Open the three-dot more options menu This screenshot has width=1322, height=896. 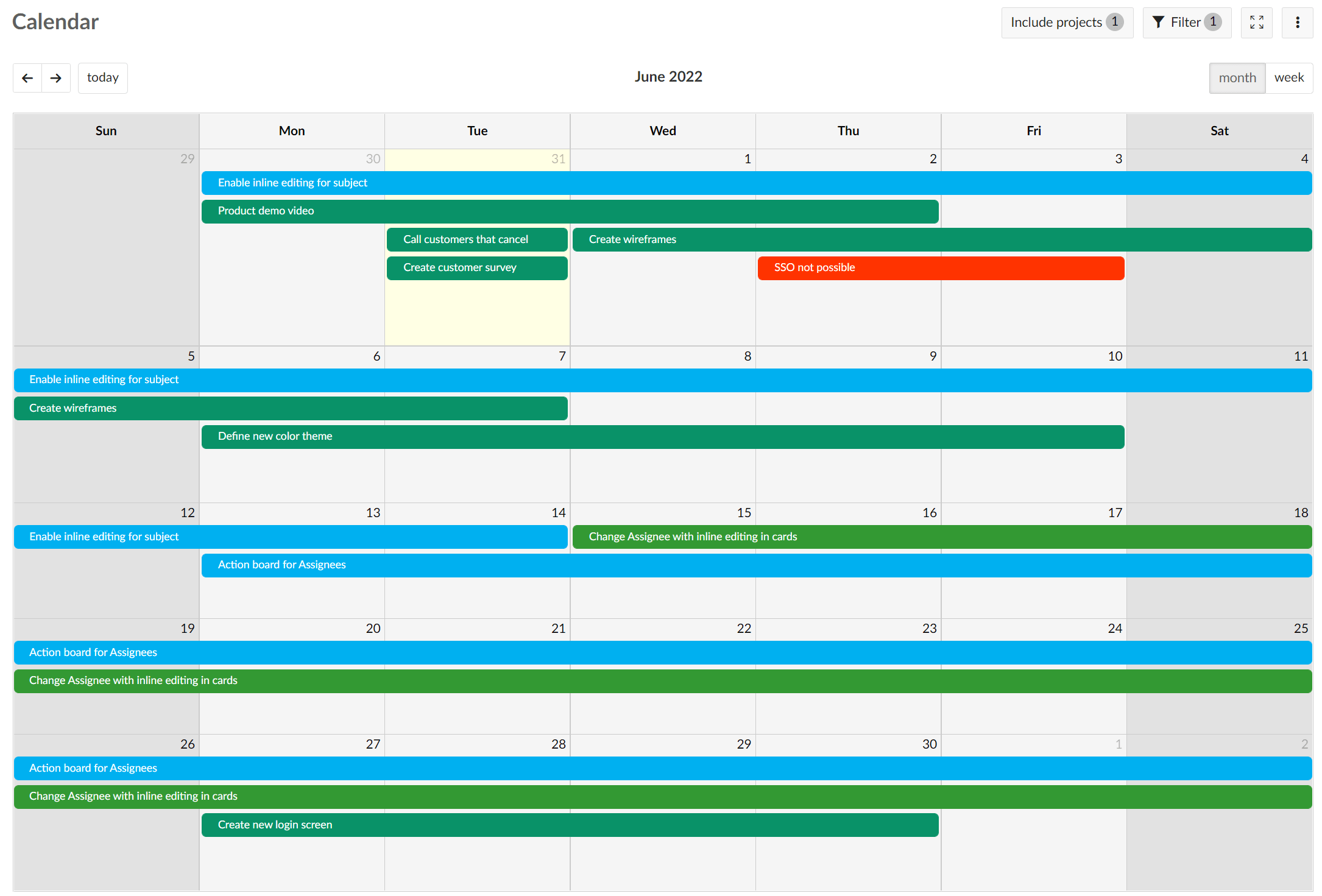pyautogui.click(x=1297, y=23)
